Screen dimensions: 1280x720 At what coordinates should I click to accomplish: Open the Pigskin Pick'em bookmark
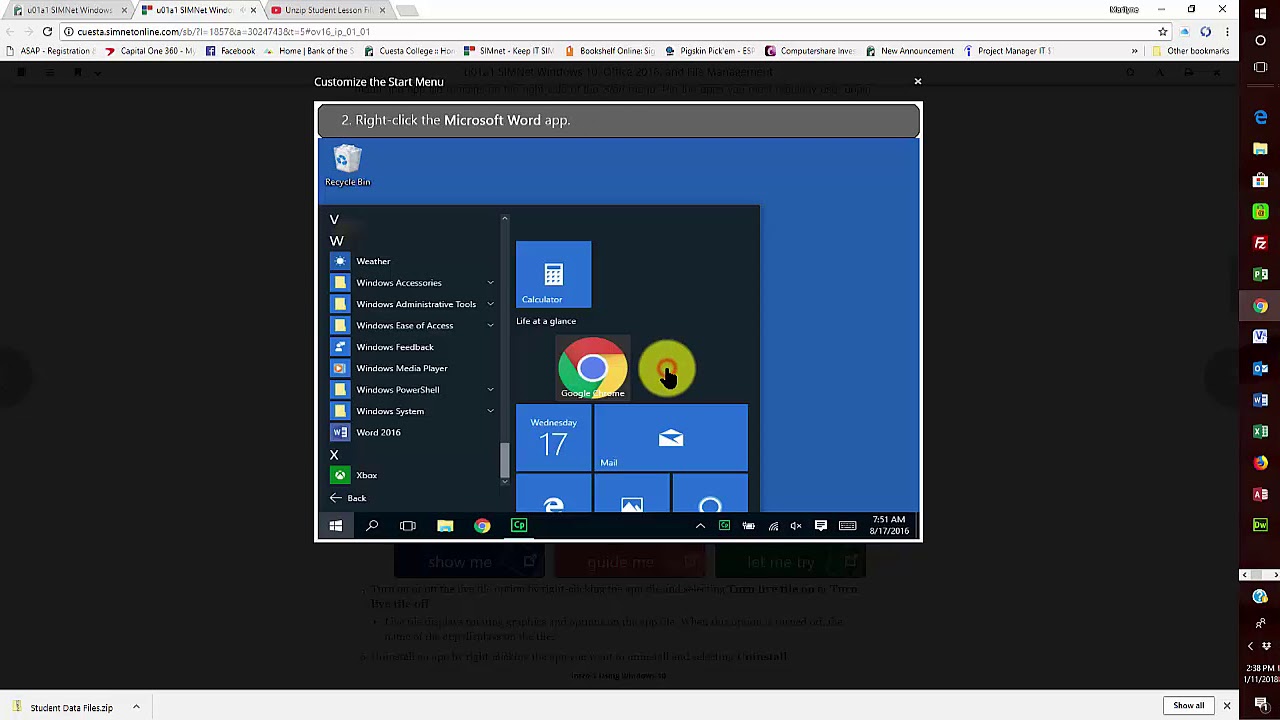pyautogui.click(x=709, y=51)
